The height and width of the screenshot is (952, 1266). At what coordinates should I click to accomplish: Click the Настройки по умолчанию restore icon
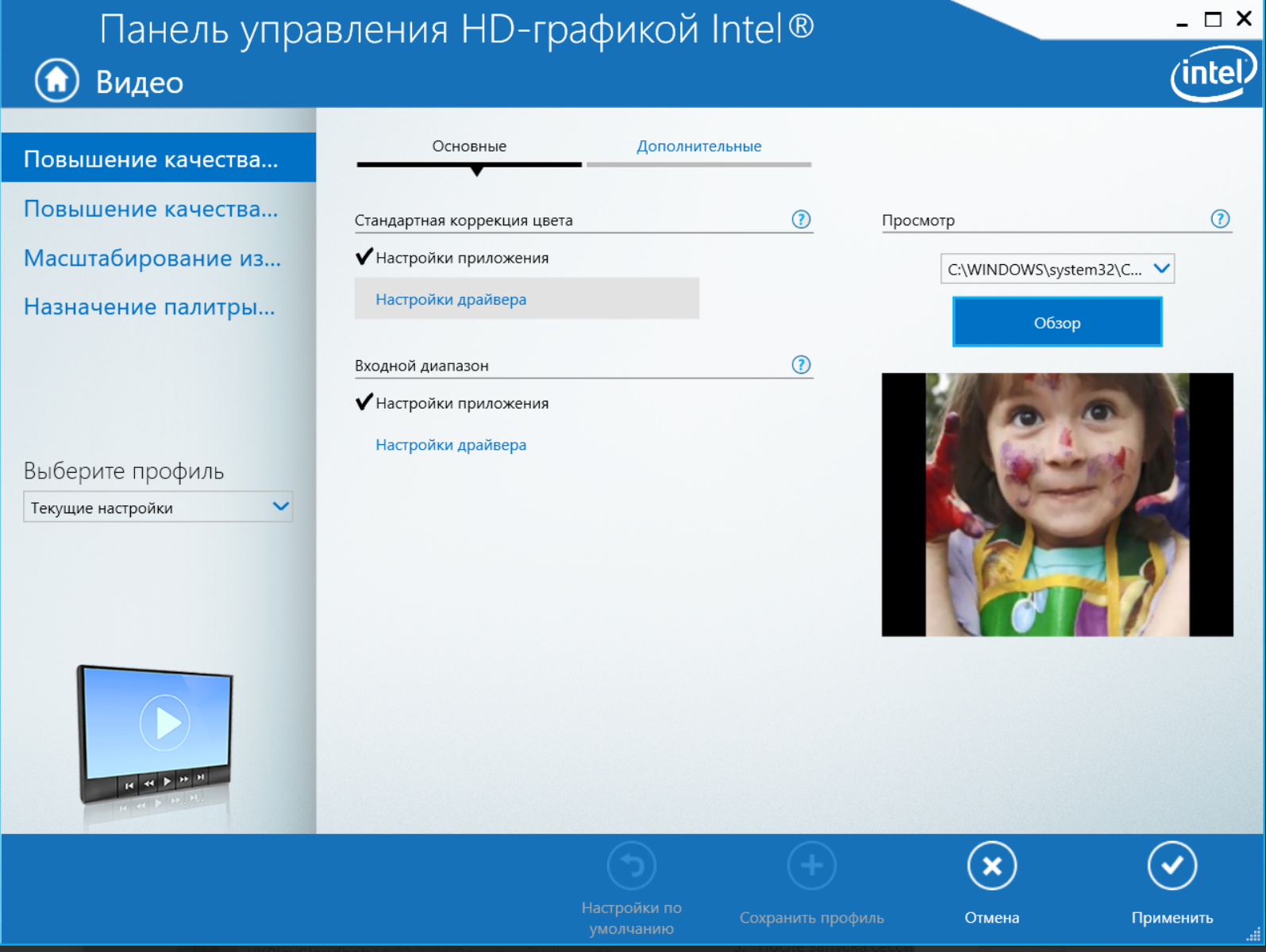pos(631,866)
